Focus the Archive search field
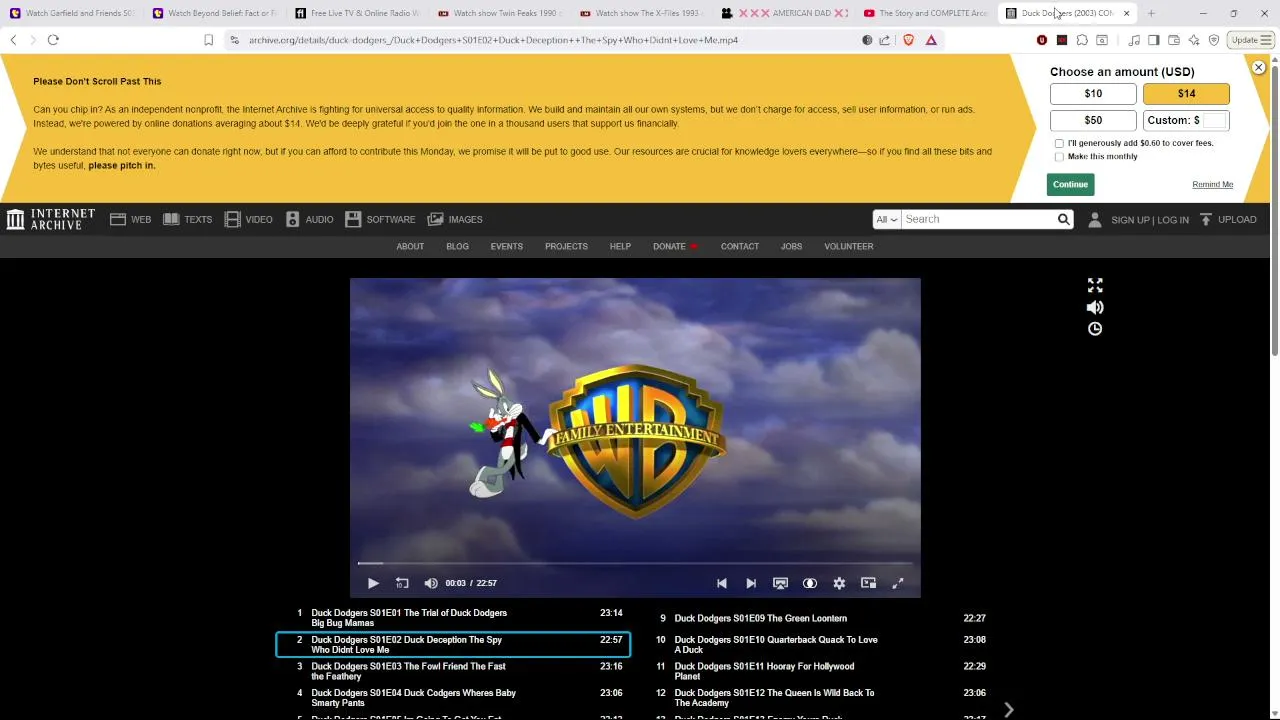Image resolution: width=1280 pixels, height=720 pixels. tap(978, 219)
